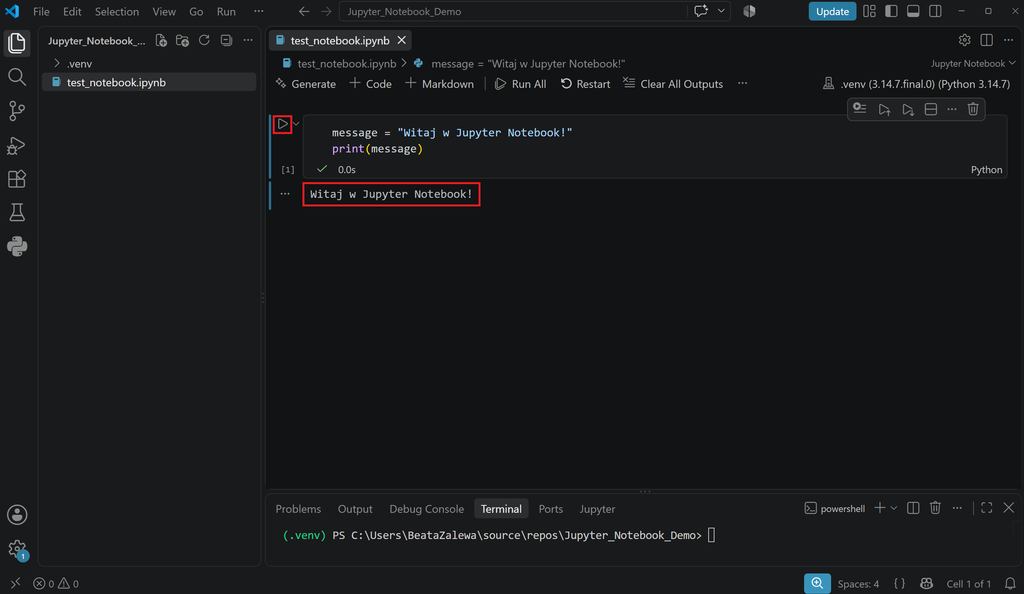The width and height of the screenshot is (1024, 594).
Task: Open the Manage gear in activity bar
Action: tap(17, 549)
